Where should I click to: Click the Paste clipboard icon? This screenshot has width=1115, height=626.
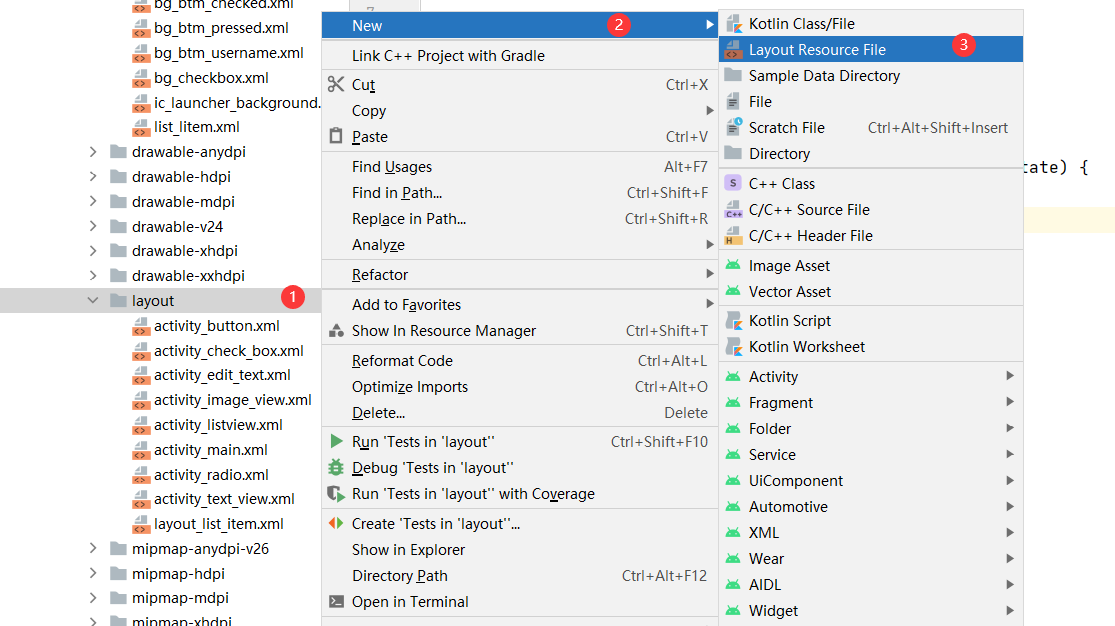click(335, 137)
